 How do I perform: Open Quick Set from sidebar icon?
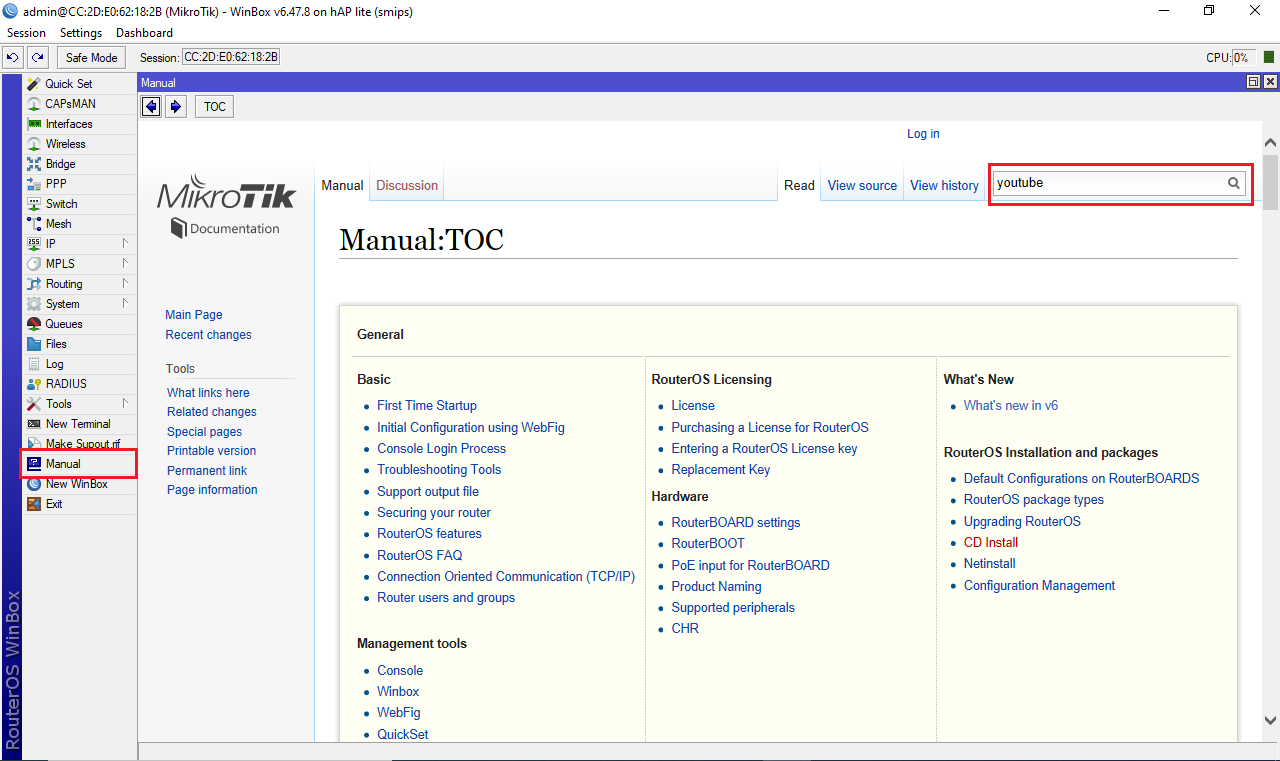coord(34,84)
